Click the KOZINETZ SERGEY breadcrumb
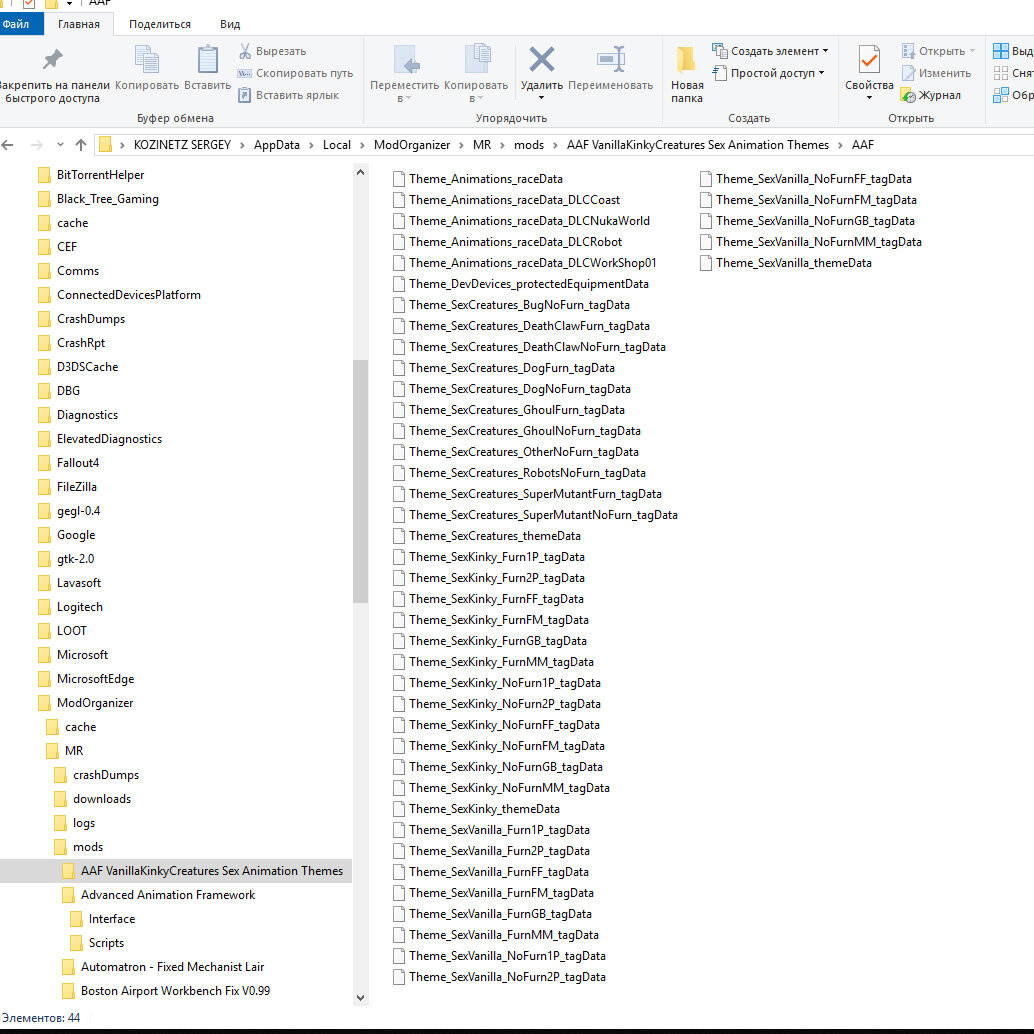Viewport: 1034px width, 1034px height. (x=182, y=145)
